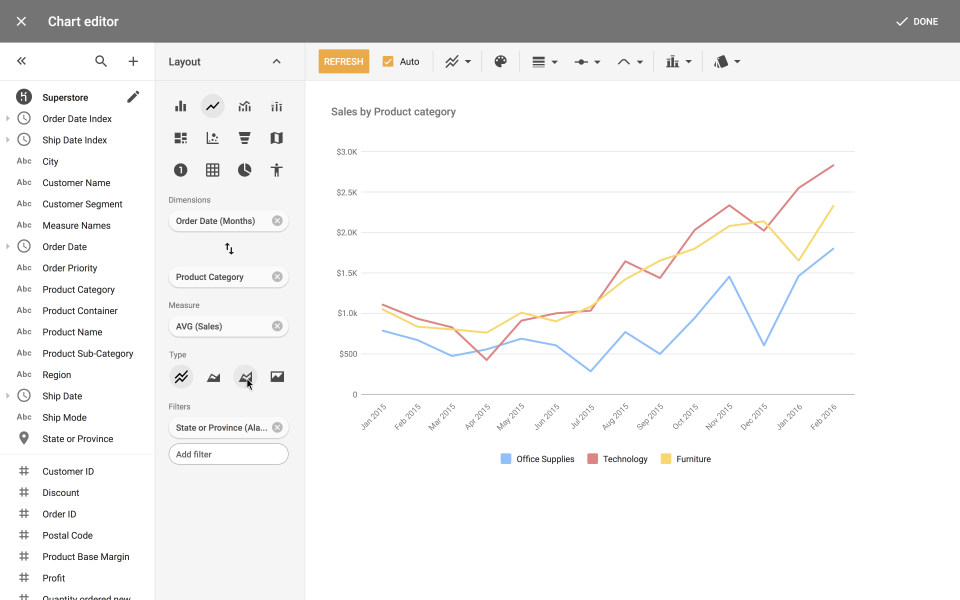Click the search icon in data panel
Viewport: 960px width, 600px height.
pyautogui.click(x=101, y=62)
